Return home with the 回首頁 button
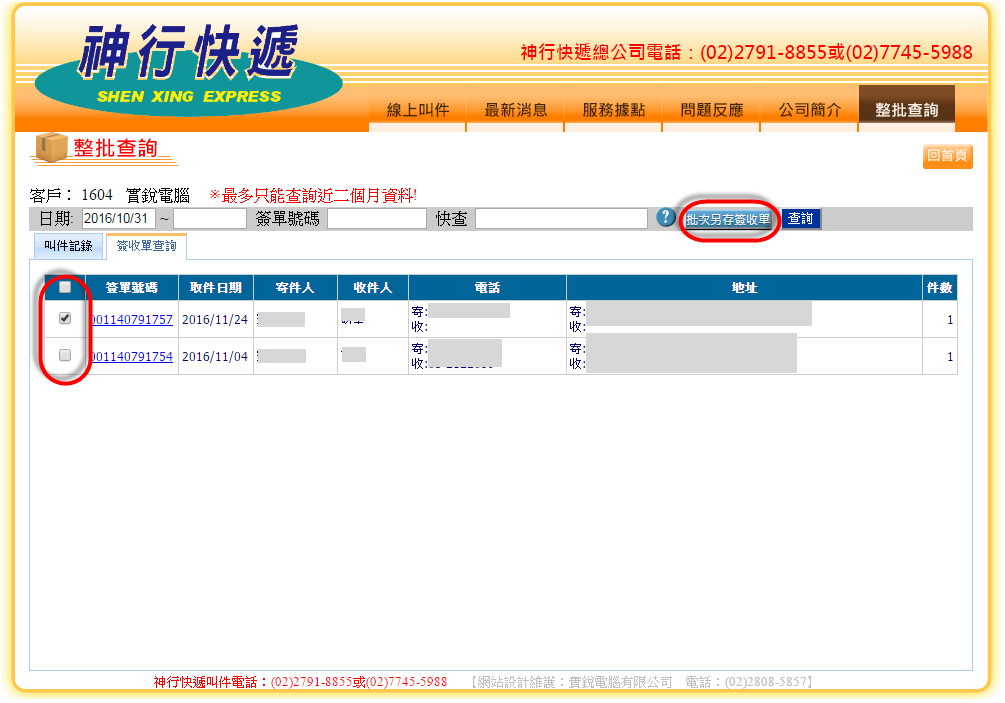 (946, 157)
